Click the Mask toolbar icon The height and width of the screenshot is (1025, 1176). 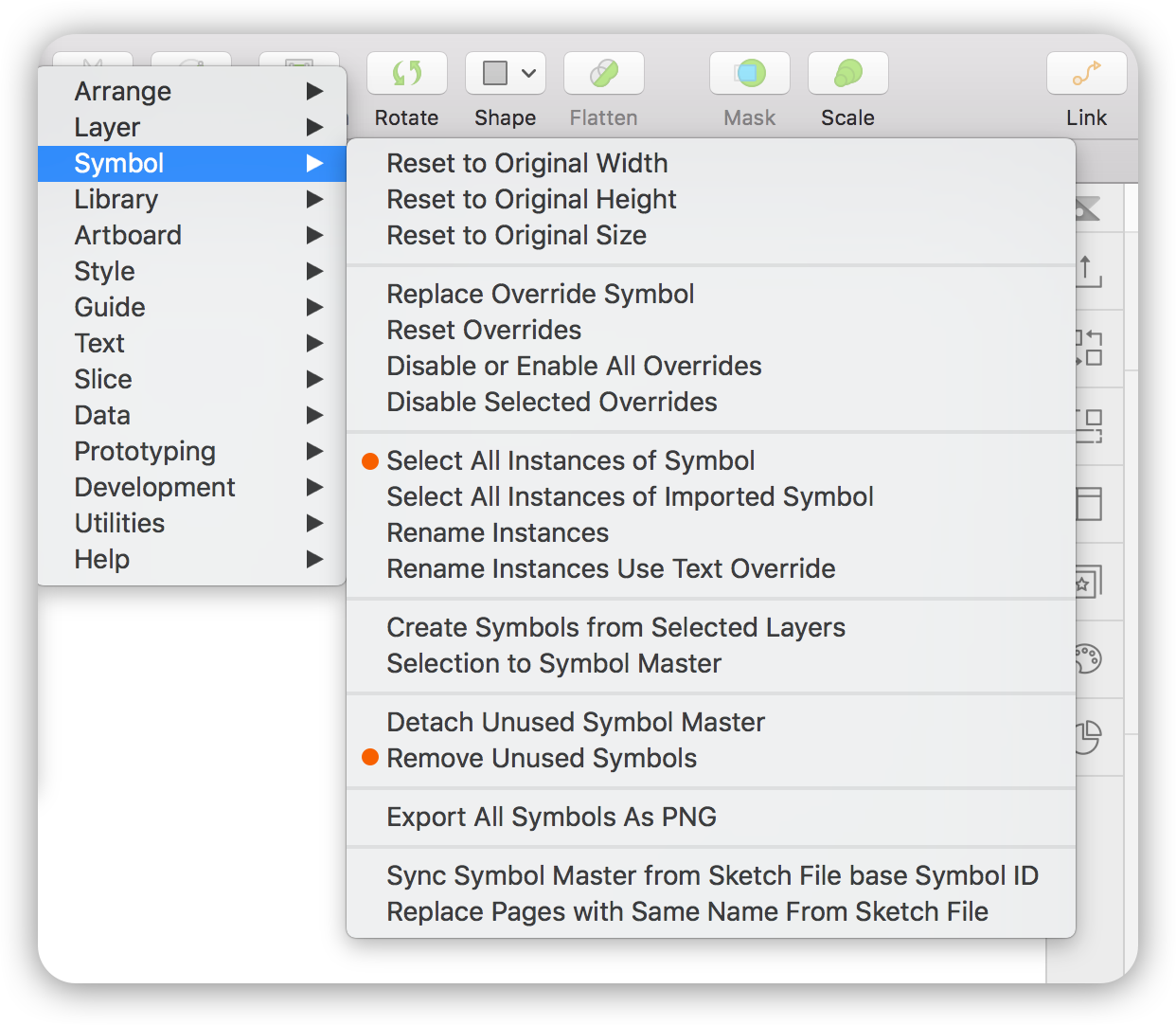click(x=749, y=74)
